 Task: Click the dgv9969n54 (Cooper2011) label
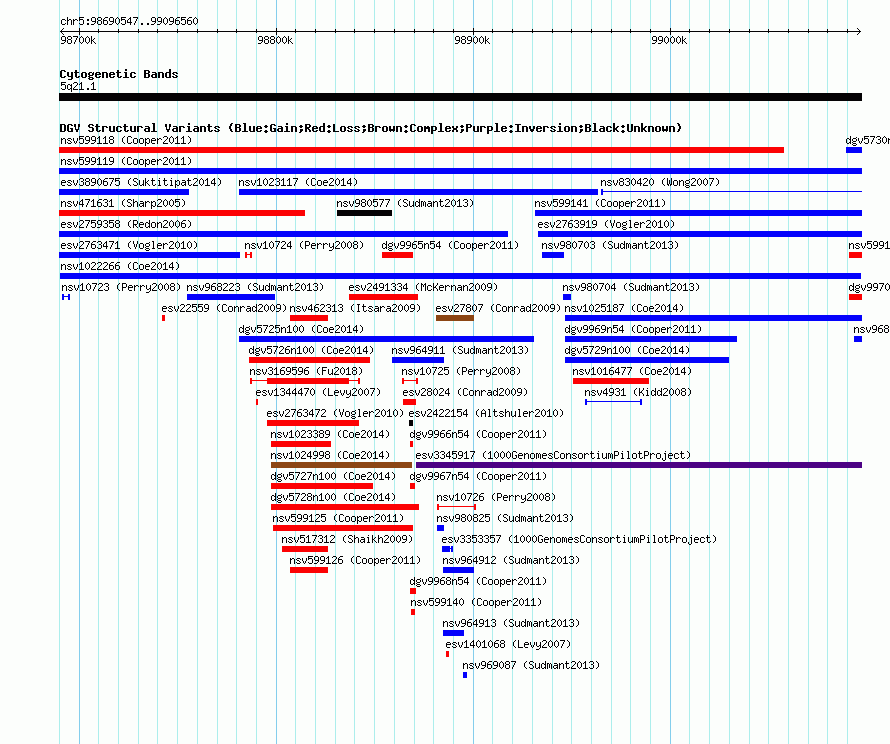(x=633, y=329)
